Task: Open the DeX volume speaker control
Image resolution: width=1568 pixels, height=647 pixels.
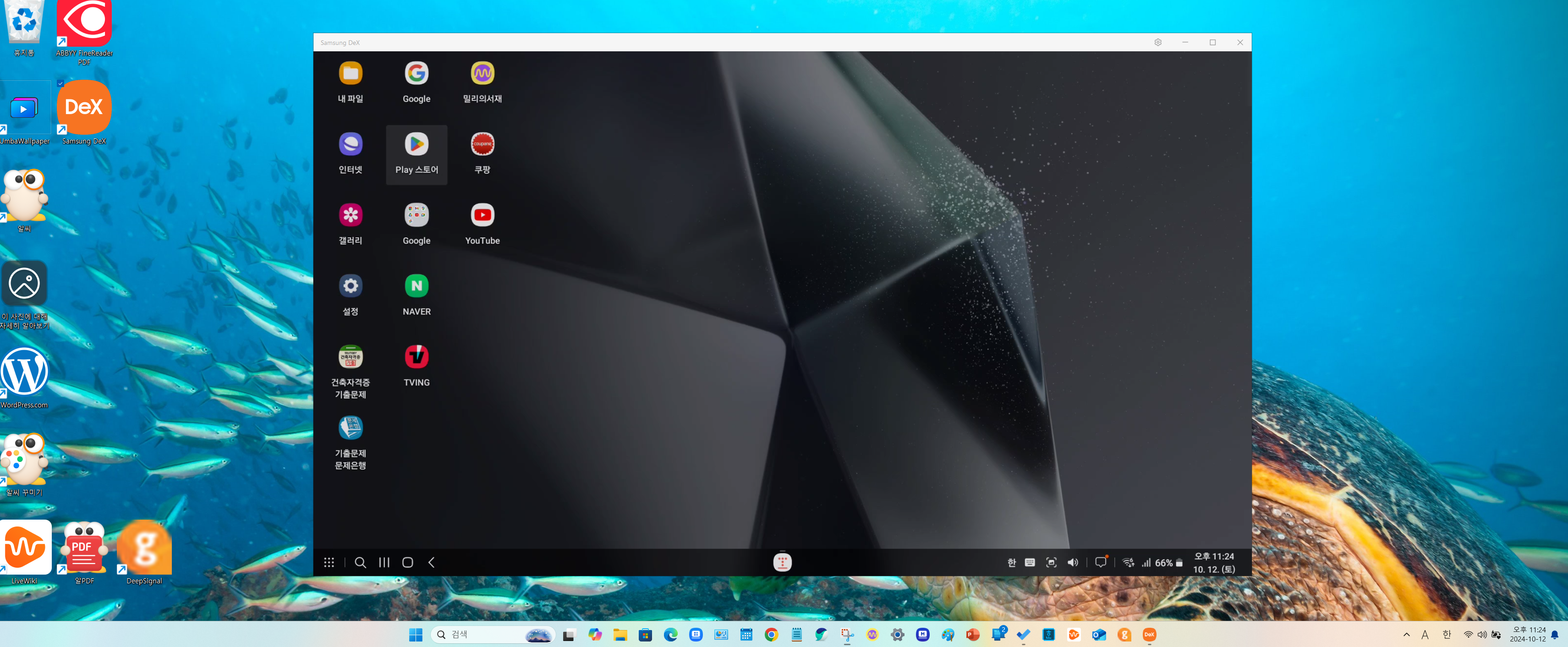Action: click(x=1073, y=562)
